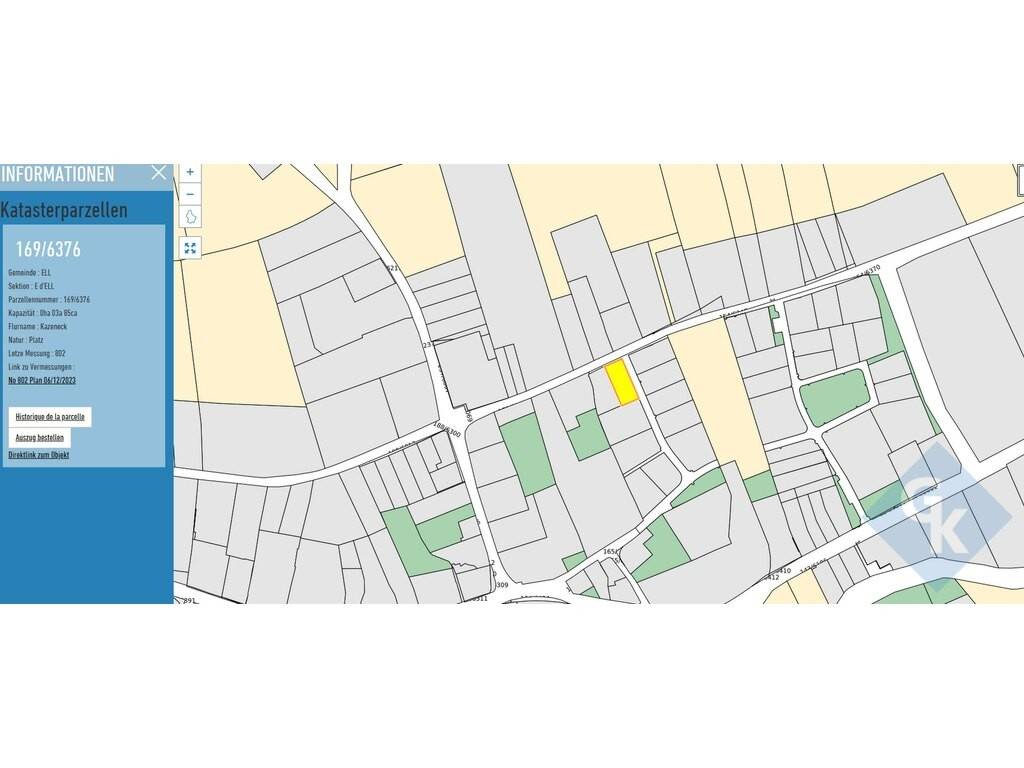Select the yellow highlighted parcel on map
The width and height of the screenshot is (1024, 768).
click(622, 382)
